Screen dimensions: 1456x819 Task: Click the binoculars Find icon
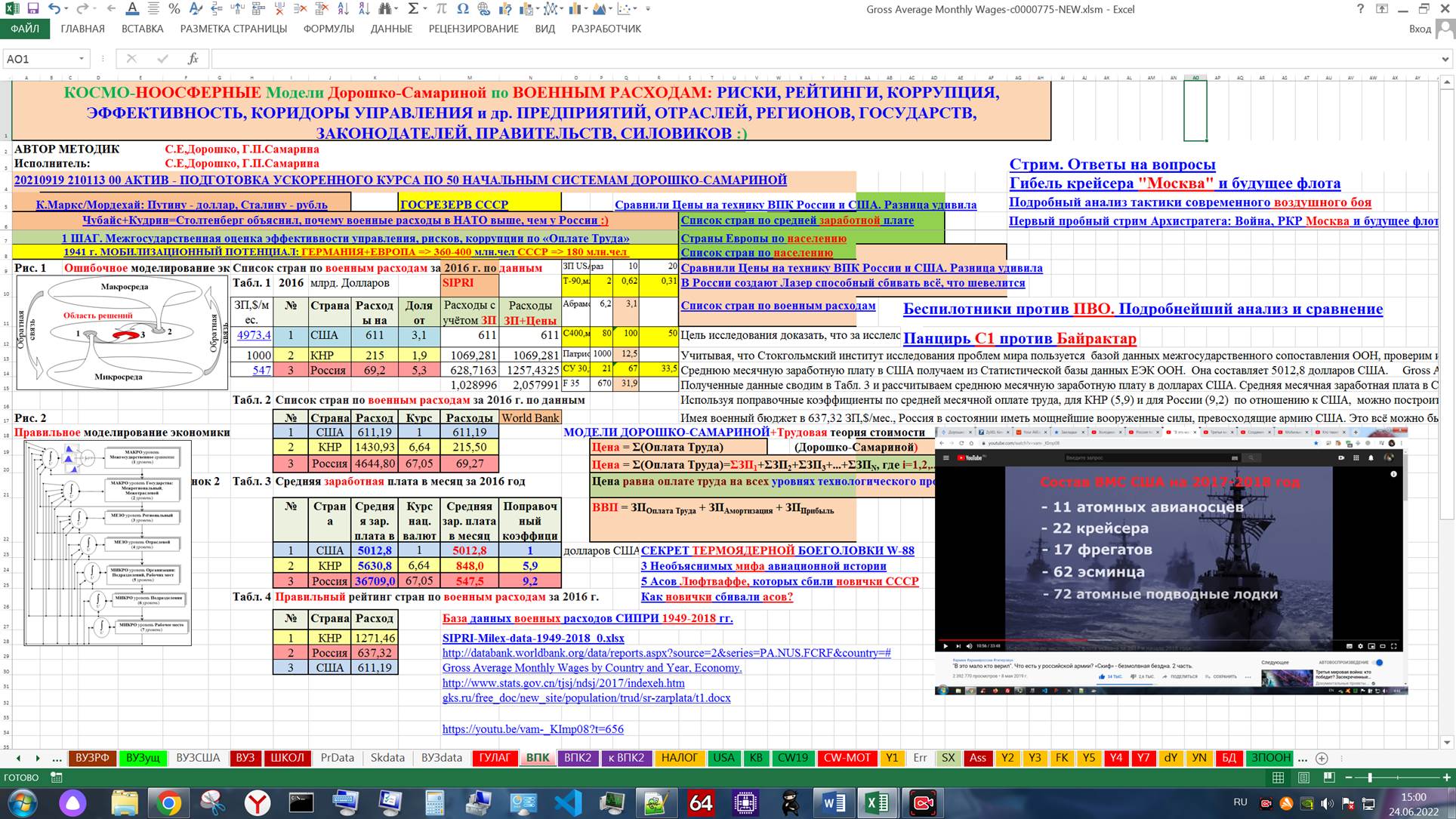(386, 9)
